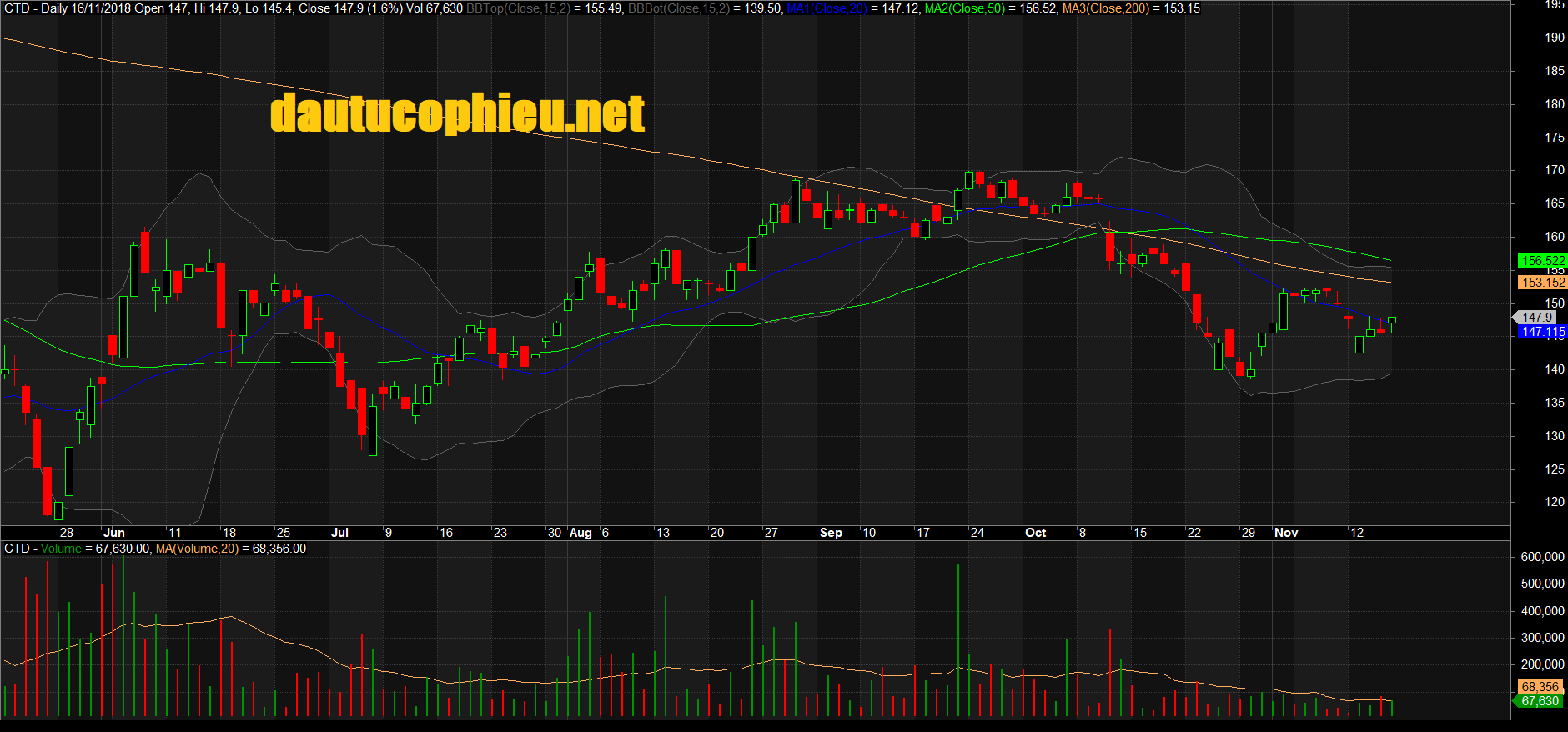Click the 300,000 volume axis label
1568x732 pixels.
click(x=1543, y=638)
